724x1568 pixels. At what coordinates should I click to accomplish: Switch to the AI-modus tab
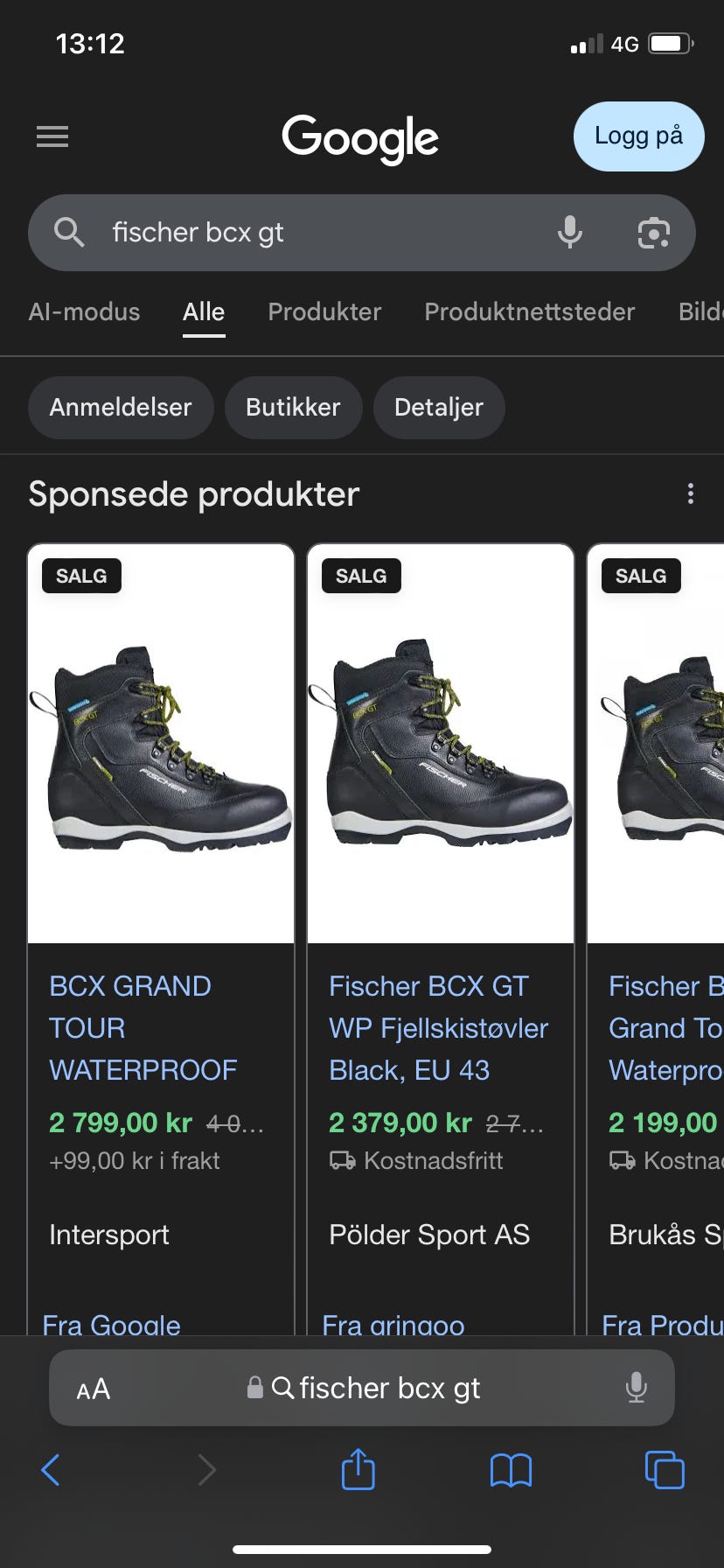[x=84, y=311]
